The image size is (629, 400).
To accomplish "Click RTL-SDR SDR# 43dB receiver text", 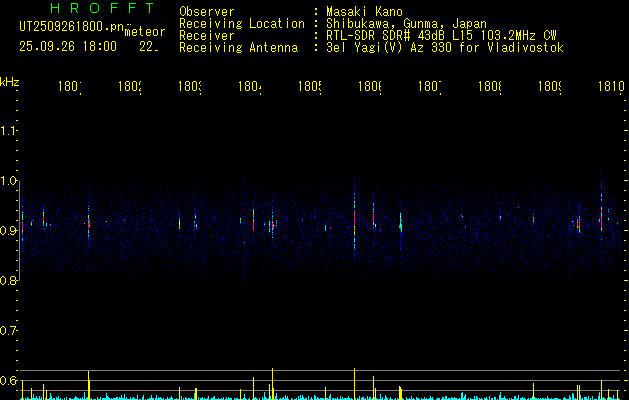I will pyautogui.click(x=441, y=36).
